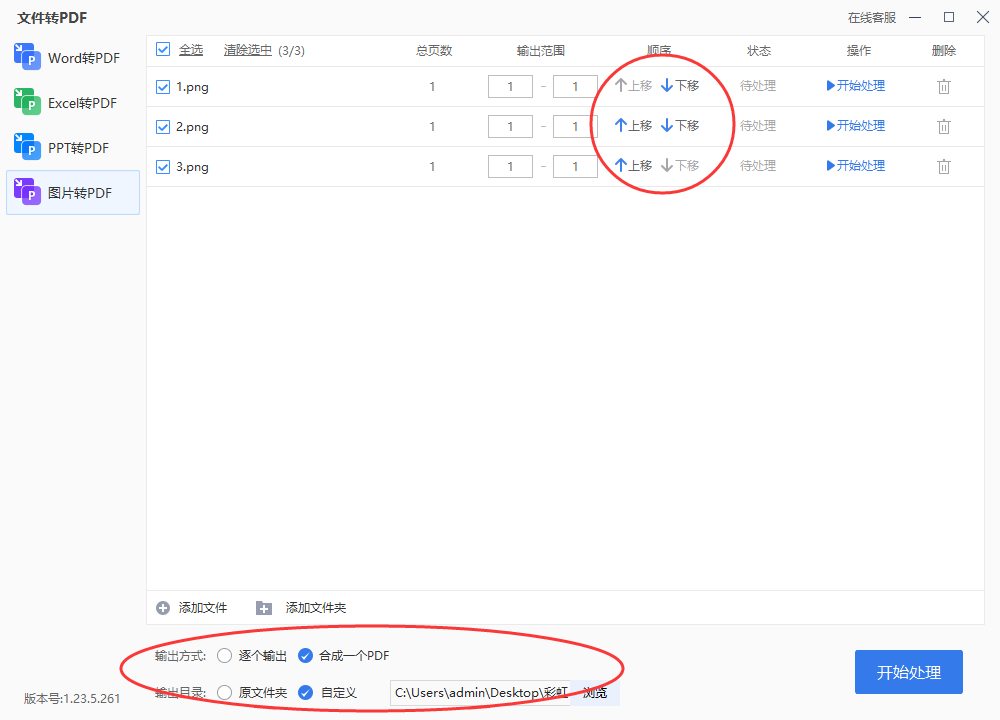The height and width of the screenshot is (720, 1000).
Task: Click the 总页数 column header
Action: [x=434, y=50]
